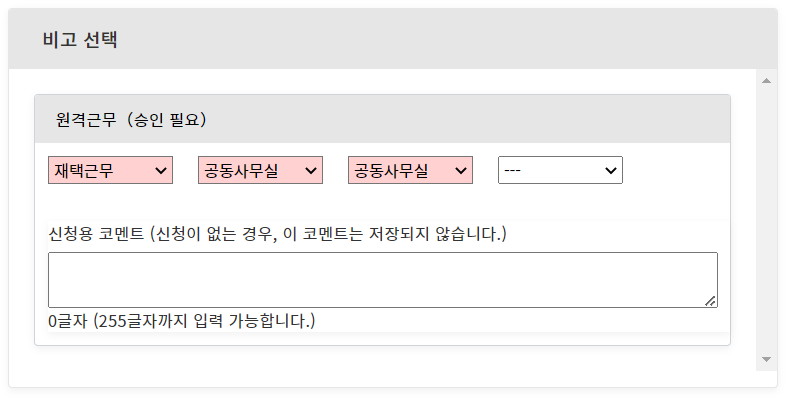Focus the 신청용 코멘트 text area
The image size is (789, 404).
[x=380, y=279]
